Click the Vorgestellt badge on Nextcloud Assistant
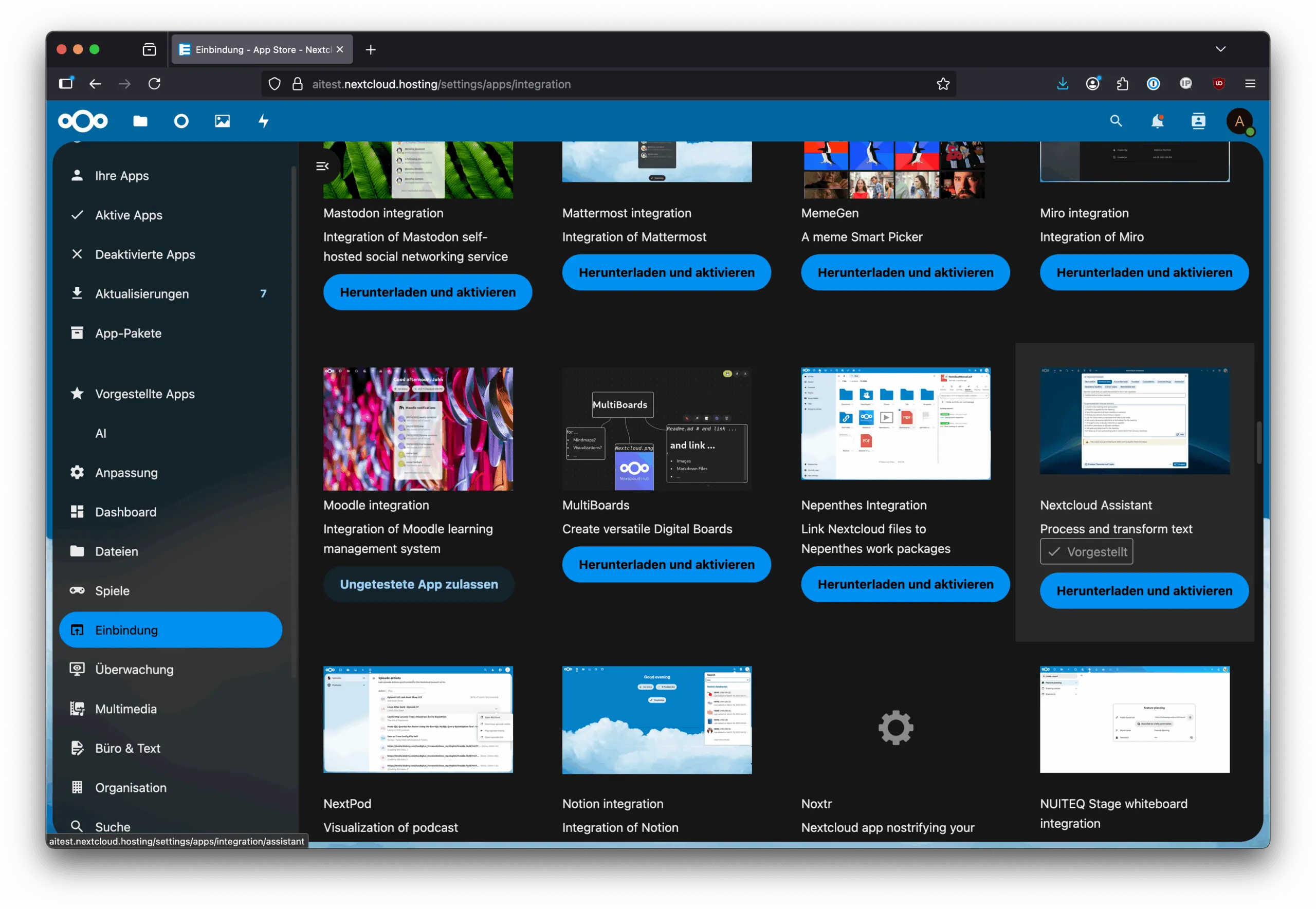The height and width of the screenshot is (909, 1316). click(1086, 551)
